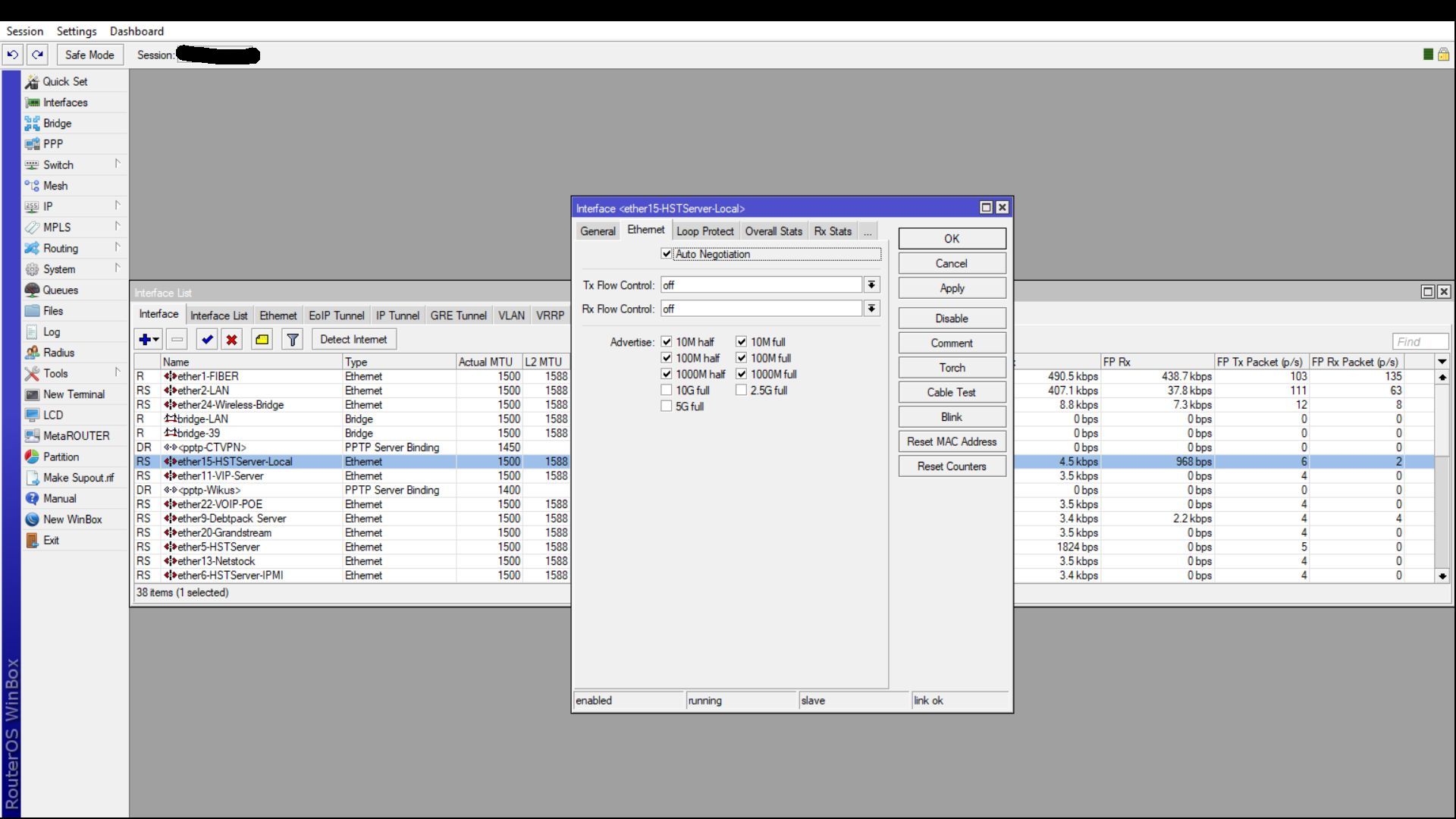Click the Cable Test button
1456x819 pixels.
[x=952, y=392]
